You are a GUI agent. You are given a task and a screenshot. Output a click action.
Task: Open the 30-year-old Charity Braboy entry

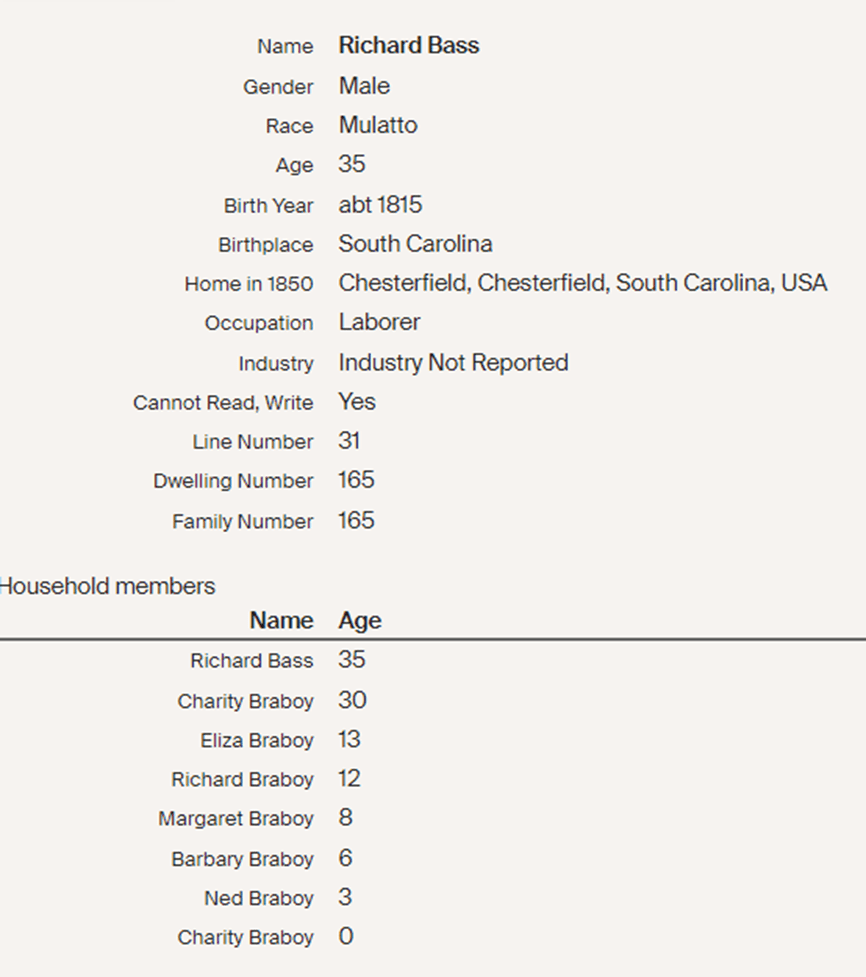[245, 701]
